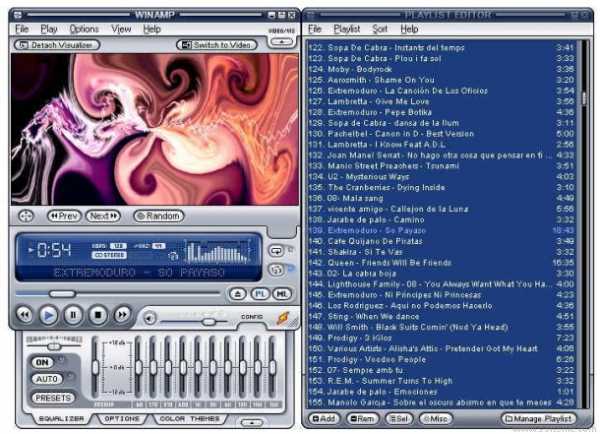Open the Help menu in Playlist Editor

(409, 29)
